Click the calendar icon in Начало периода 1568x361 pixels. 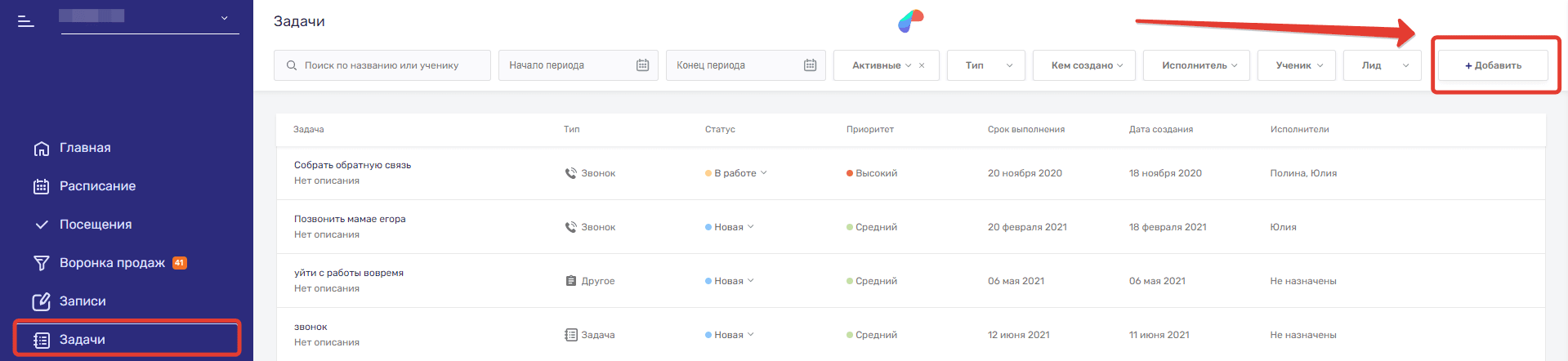[x=642, y=65]
